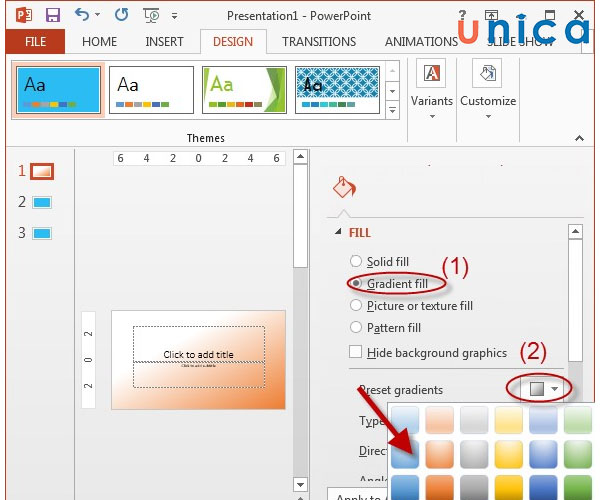Click the slide subtitle placeholder
The width and height of the screenshot is (600, 500).
point(199,375)
